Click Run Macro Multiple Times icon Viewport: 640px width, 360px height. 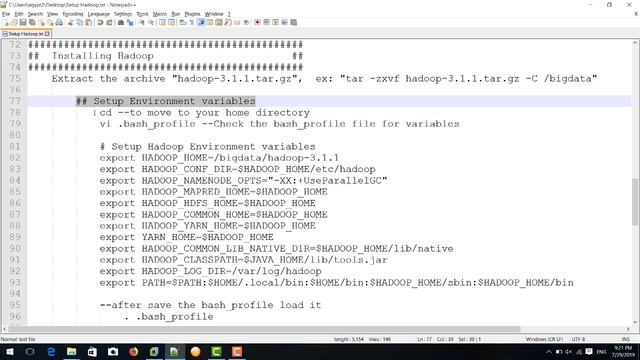(284, 22)
